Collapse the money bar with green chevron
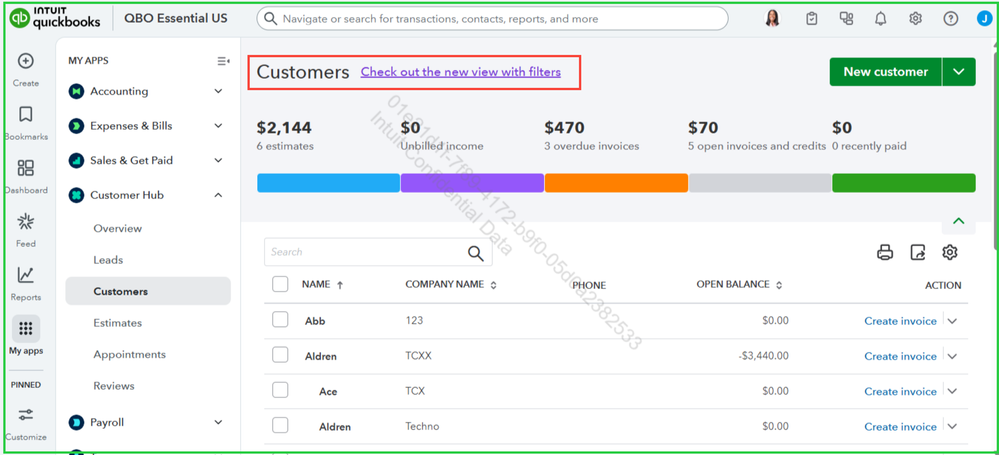The width and height of the screenshot is (999, 455). (958, 221)
